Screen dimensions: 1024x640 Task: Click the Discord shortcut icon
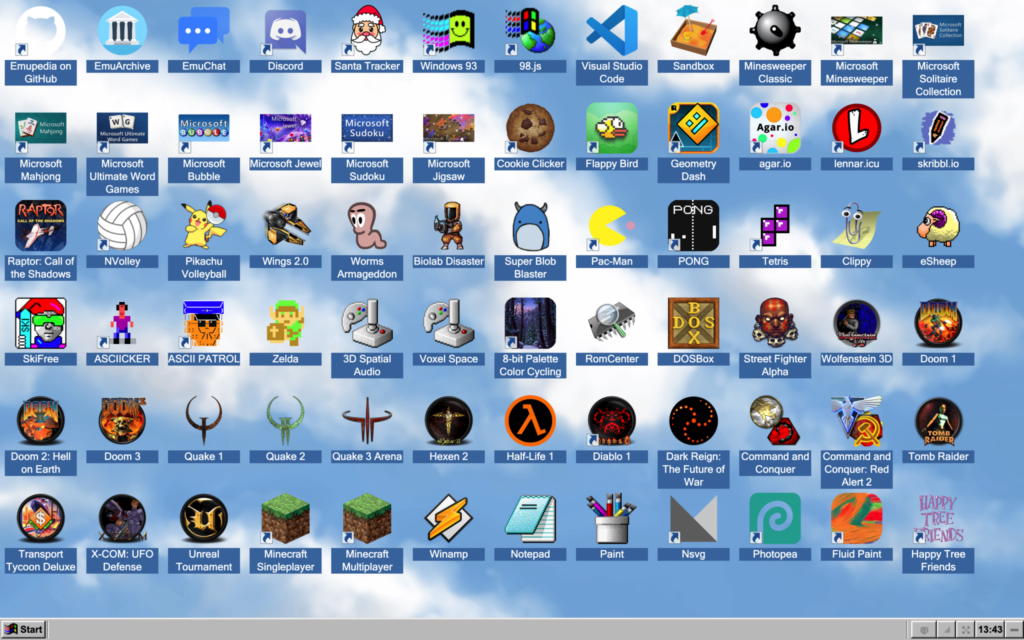coord(285,31)
